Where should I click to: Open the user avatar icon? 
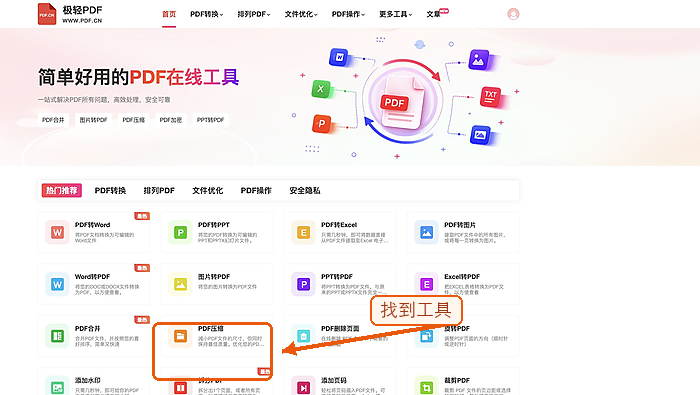coord(513,14)
